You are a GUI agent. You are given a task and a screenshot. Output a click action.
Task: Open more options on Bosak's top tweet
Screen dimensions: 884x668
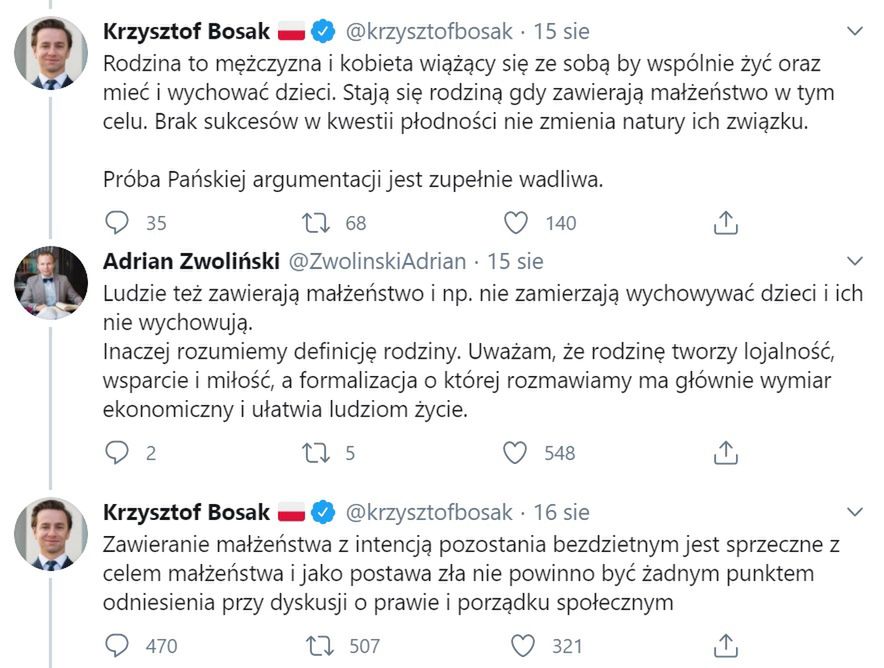coord(854,32)
